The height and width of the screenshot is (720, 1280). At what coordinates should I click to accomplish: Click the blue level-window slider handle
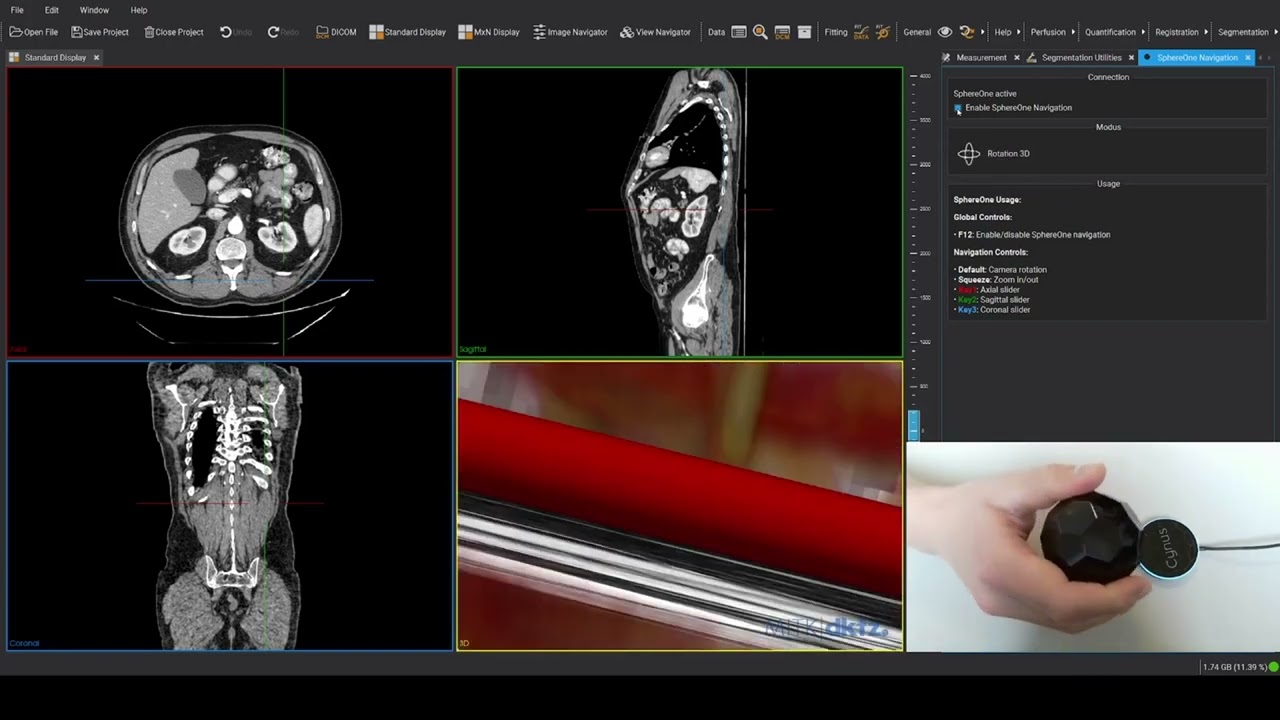pos(913,425)
